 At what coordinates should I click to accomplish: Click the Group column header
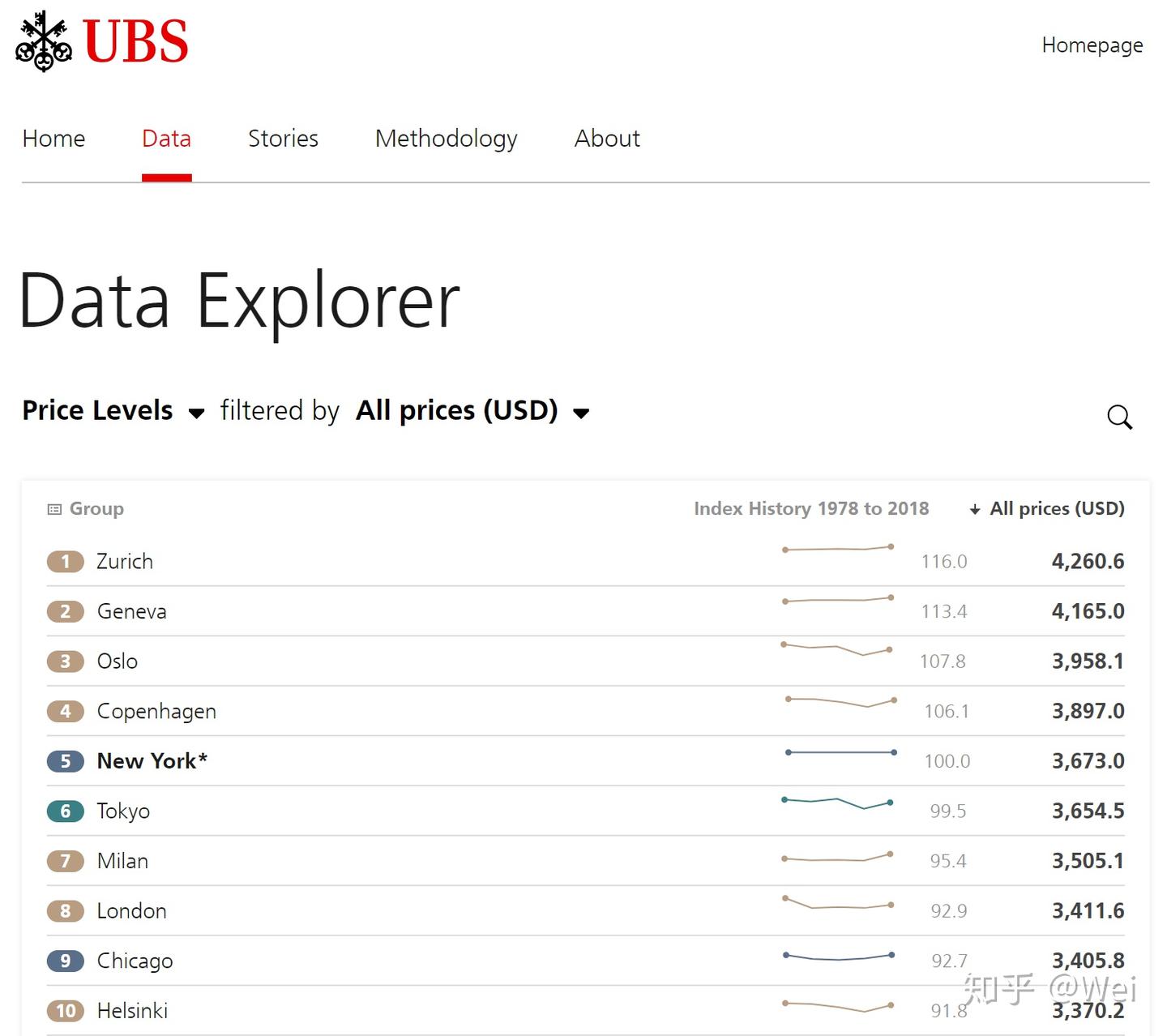(x=96, y=509)
